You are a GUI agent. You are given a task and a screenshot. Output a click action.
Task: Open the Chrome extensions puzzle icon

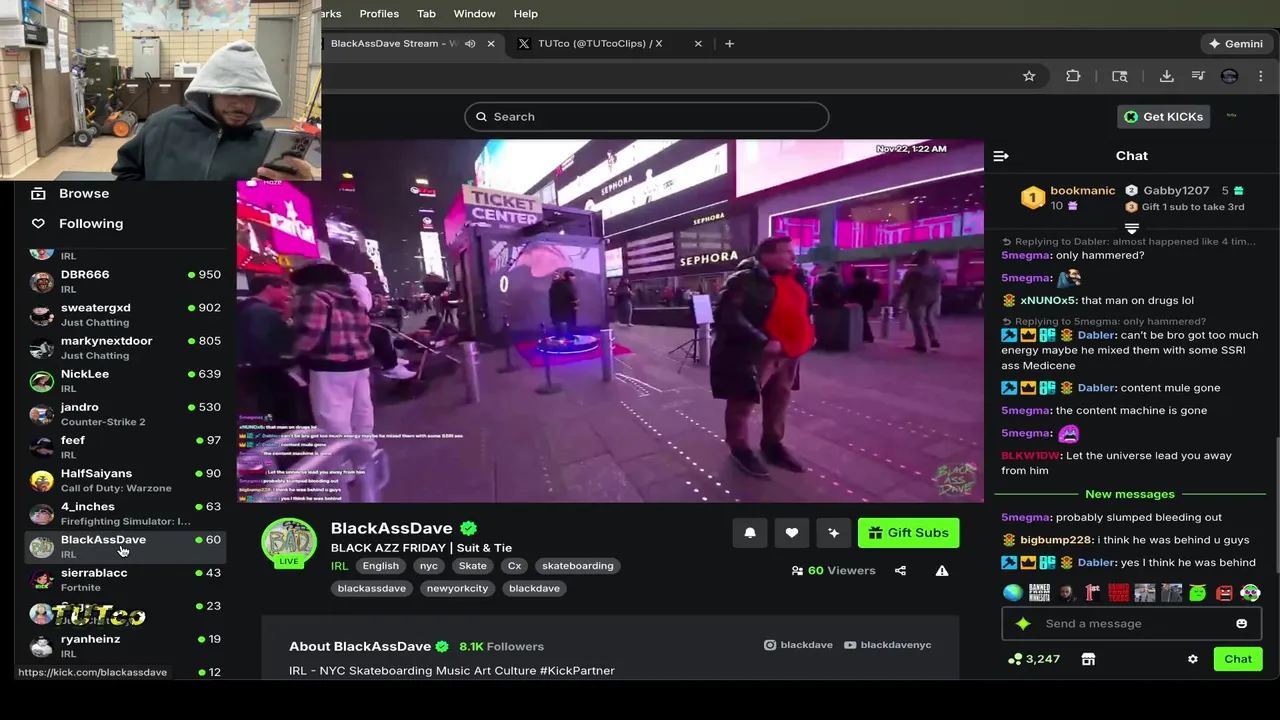tap(1073, 76)
